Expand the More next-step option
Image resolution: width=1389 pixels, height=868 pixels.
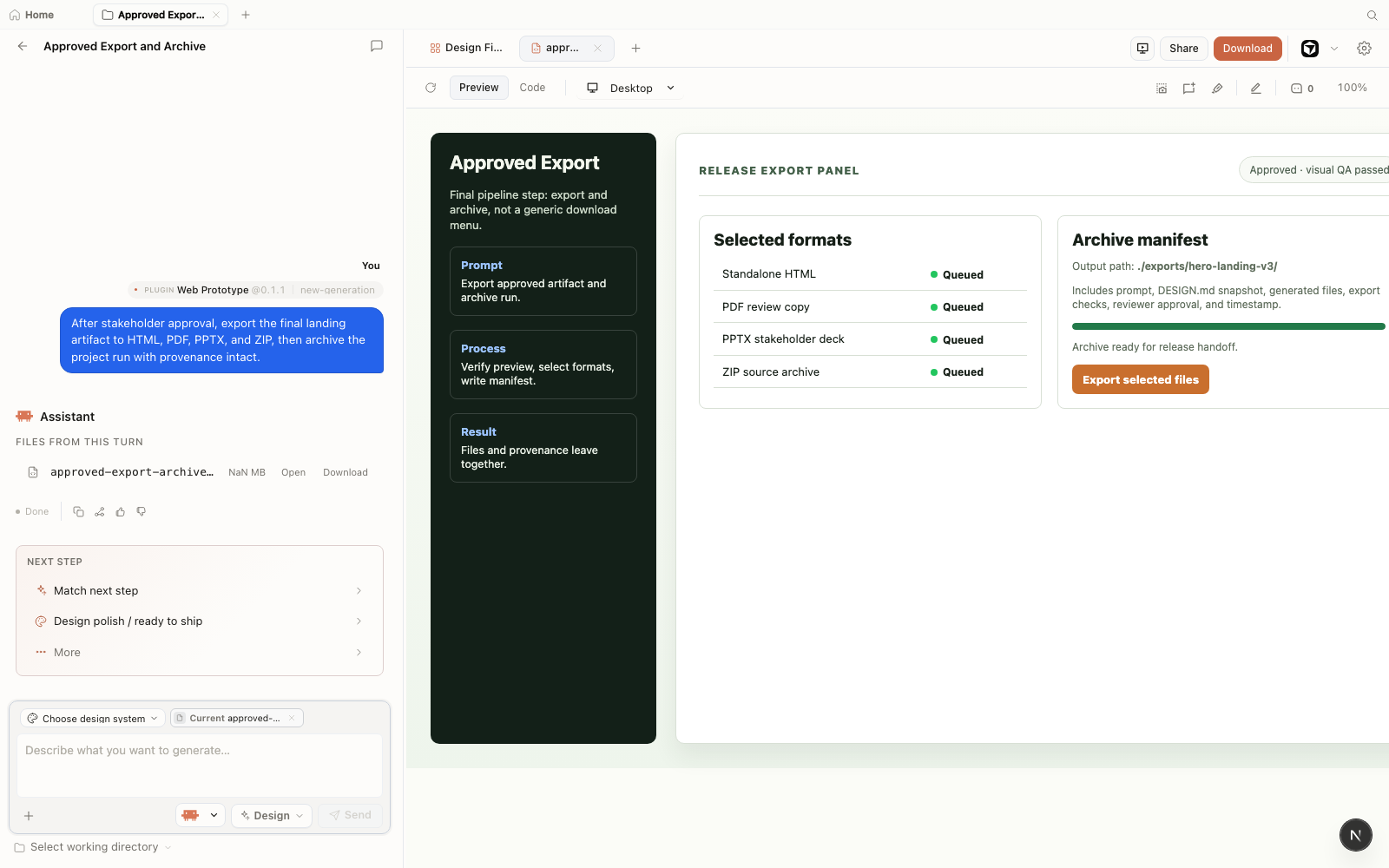pos(200,653)
